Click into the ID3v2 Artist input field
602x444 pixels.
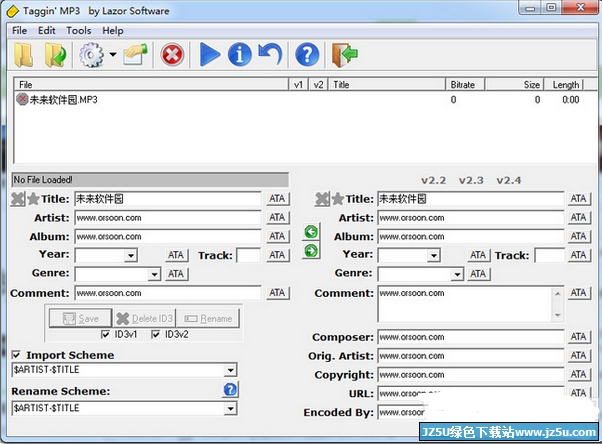click(471, 218)
